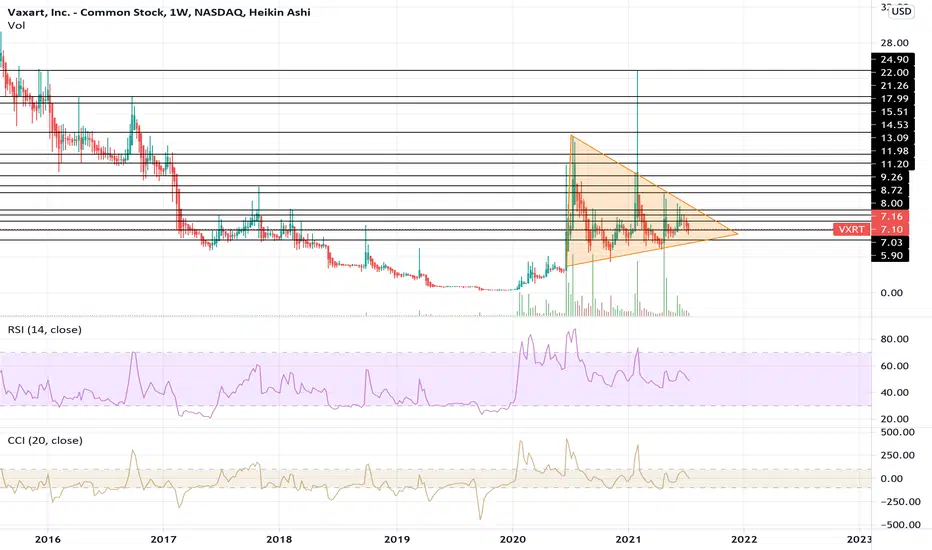Select the RSI (14, close) indicator label
This screenshot has width=932, height=550.
point(45,329)
